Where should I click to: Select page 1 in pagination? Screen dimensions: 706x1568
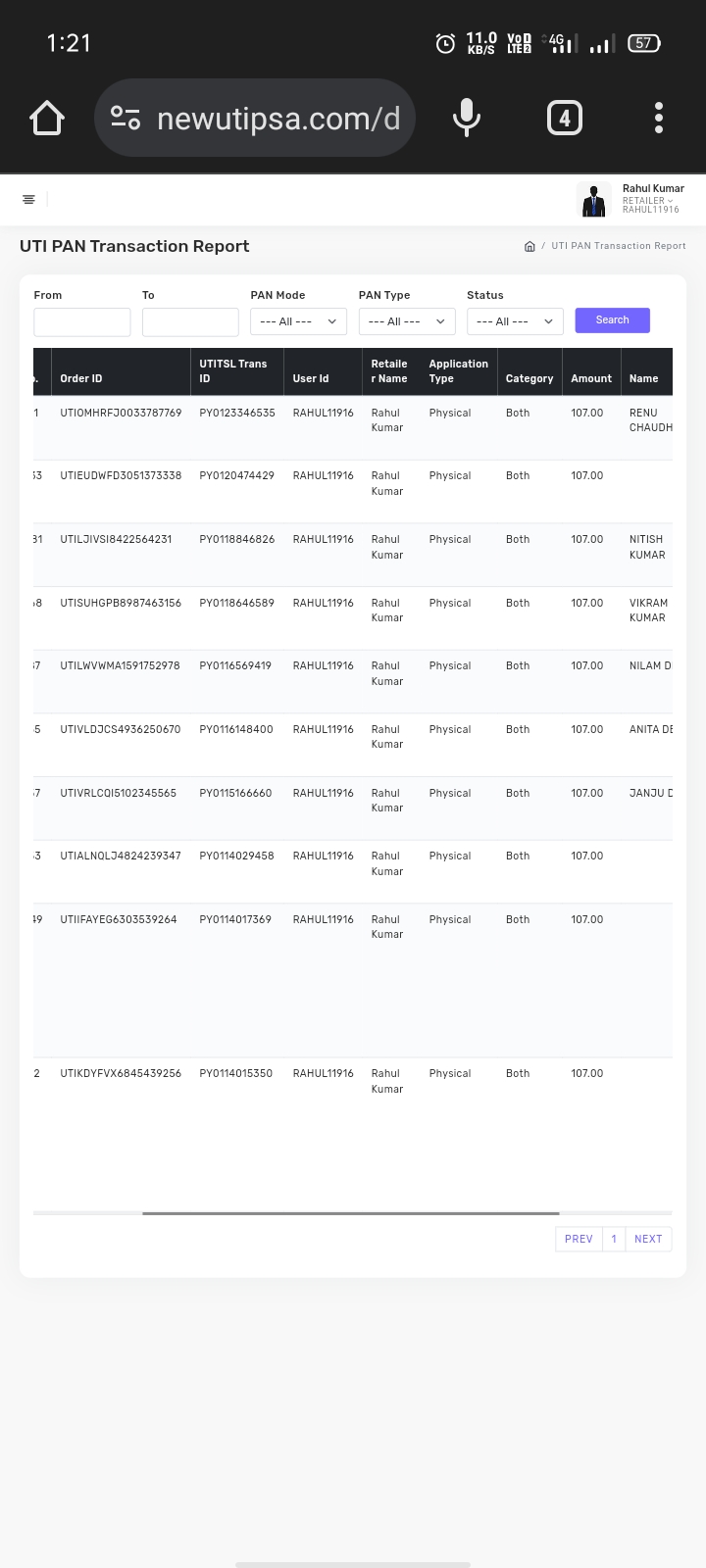[614, 1239]
